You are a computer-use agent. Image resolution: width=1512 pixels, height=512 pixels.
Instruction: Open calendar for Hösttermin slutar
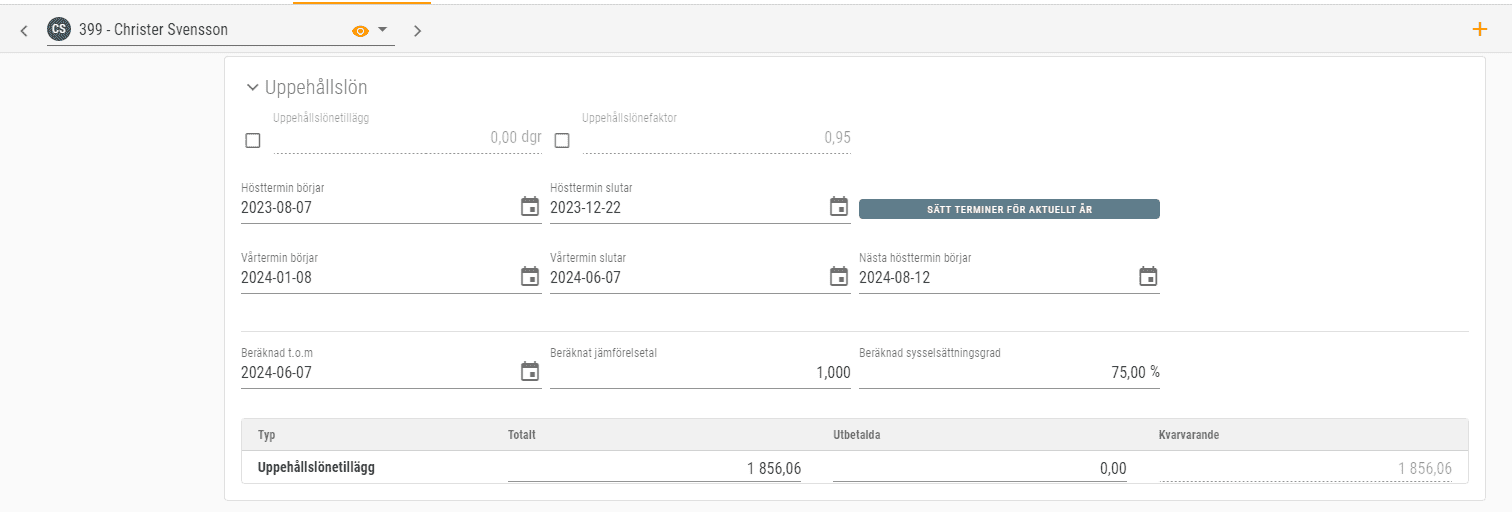pos(839,207)
